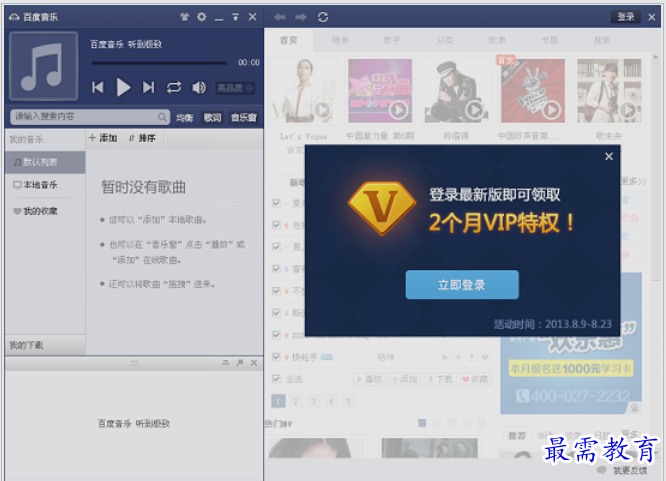Uncheck the song row starting with 男
The image size is (666, 481).
[x=277, y=247]
